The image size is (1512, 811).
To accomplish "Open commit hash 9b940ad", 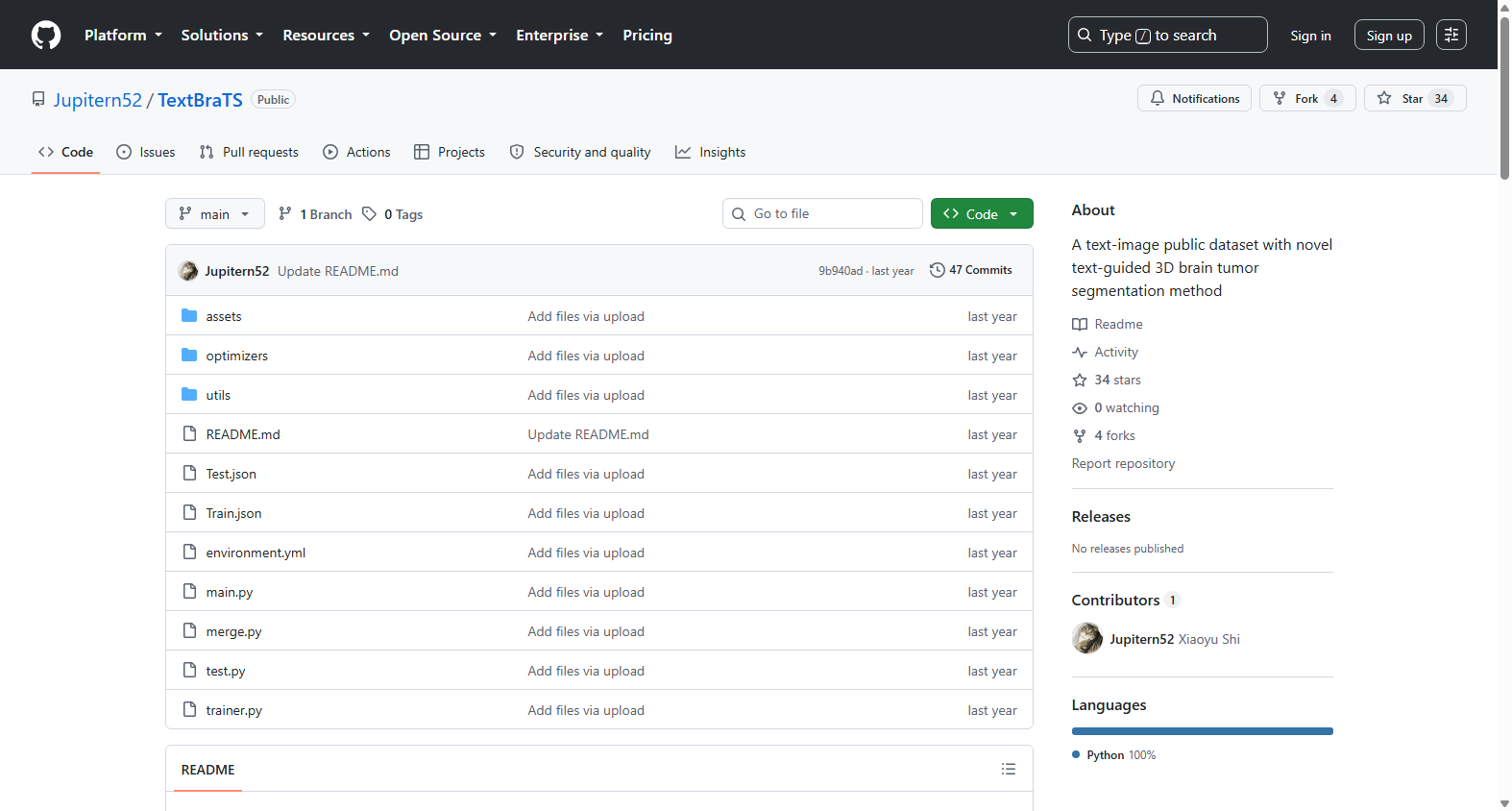I will [x=841, y=271].
